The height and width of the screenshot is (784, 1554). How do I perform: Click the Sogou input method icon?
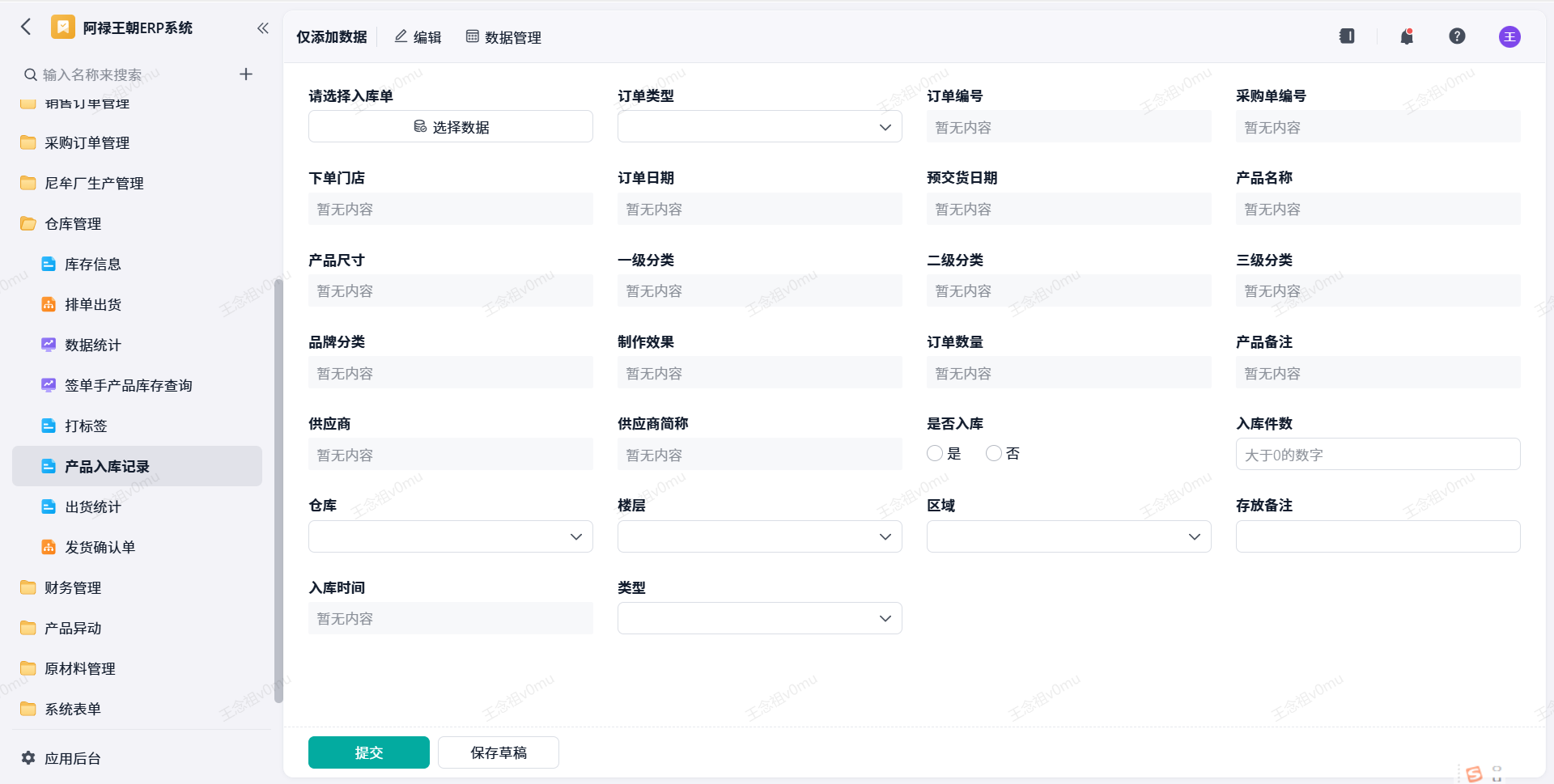(x=1474, y=774)
